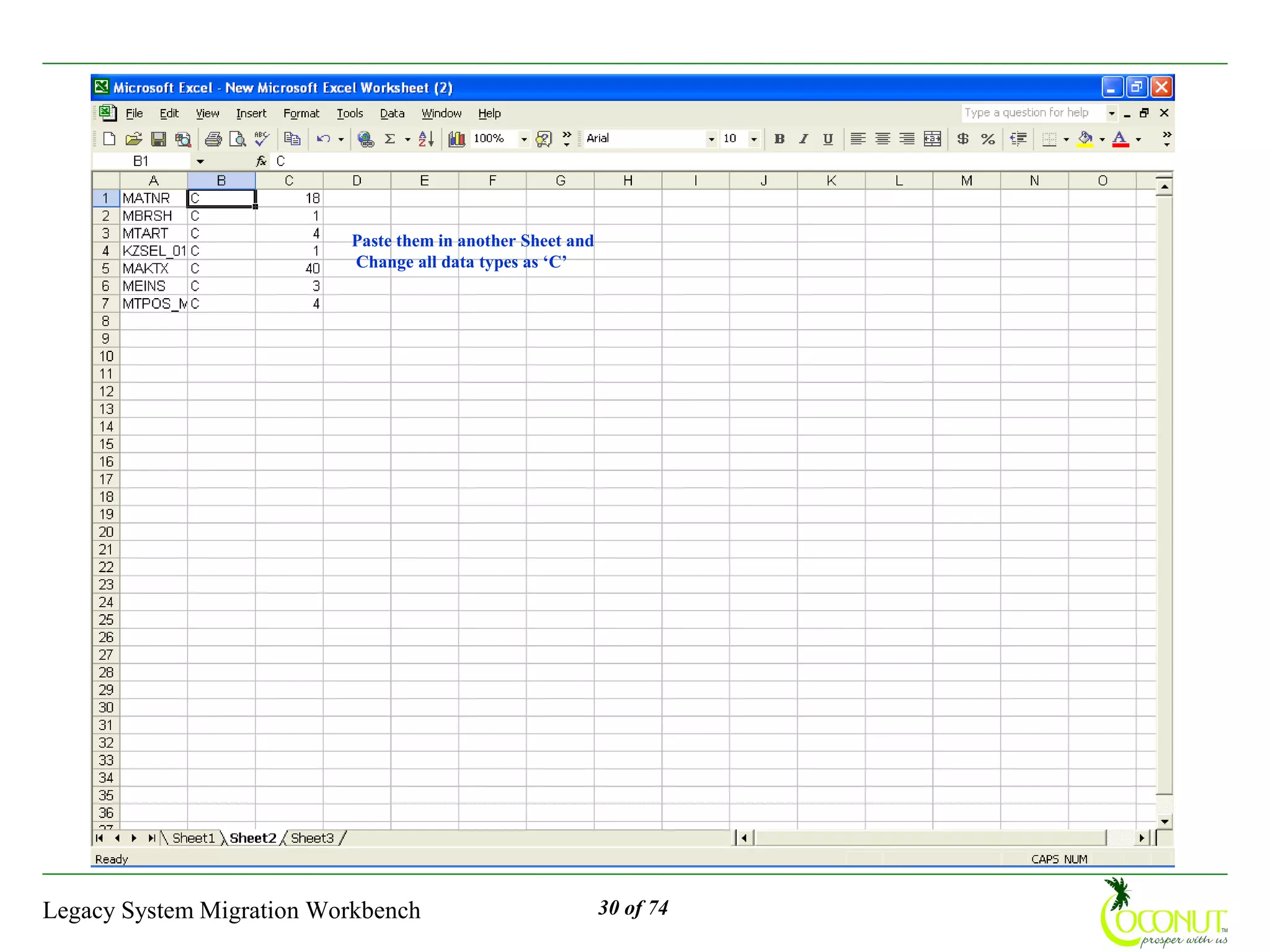Open Microsoft Excel Help icon

(x=543, y=139)
